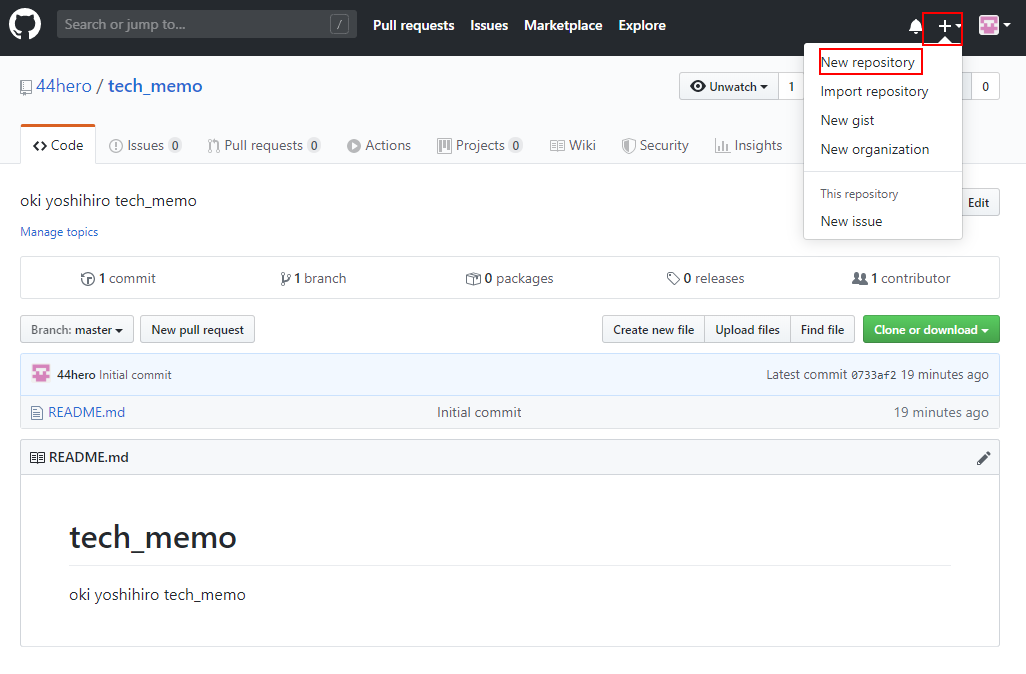Screen dimensions: 1026x674
Task: View the 1 commit history
Action: [x=118, y=278]
